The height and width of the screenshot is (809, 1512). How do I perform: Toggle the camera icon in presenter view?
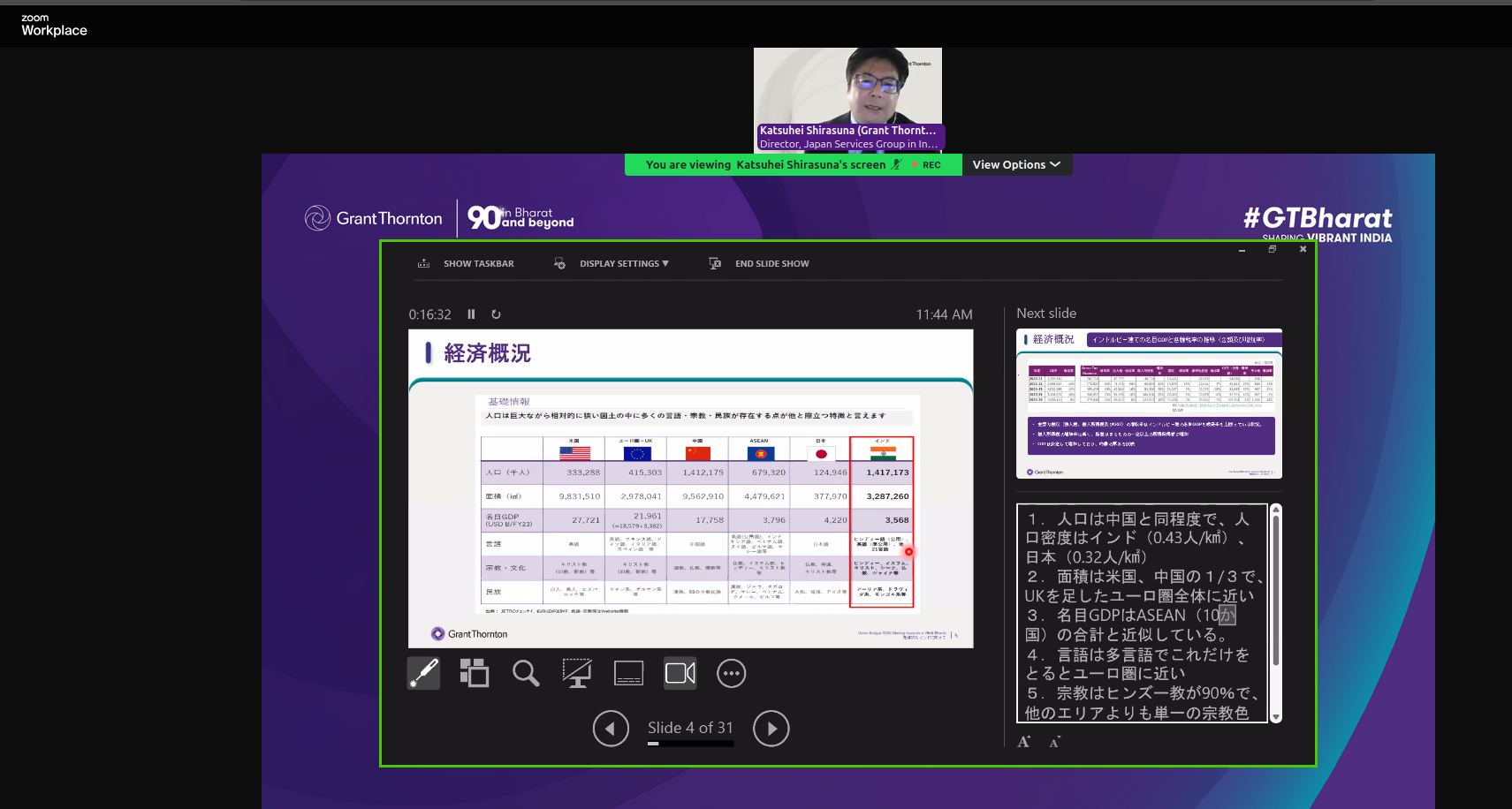680,674
